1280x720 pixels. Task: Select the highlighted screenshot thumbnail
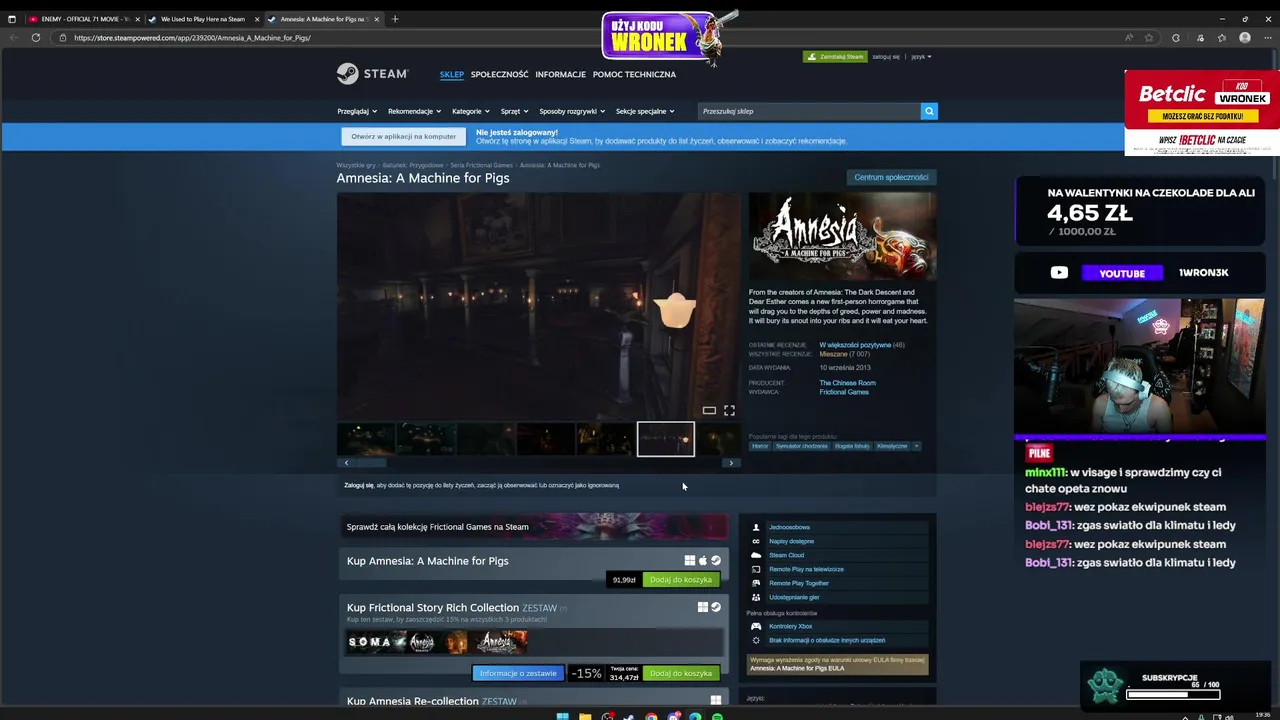[x=666, y=439]
